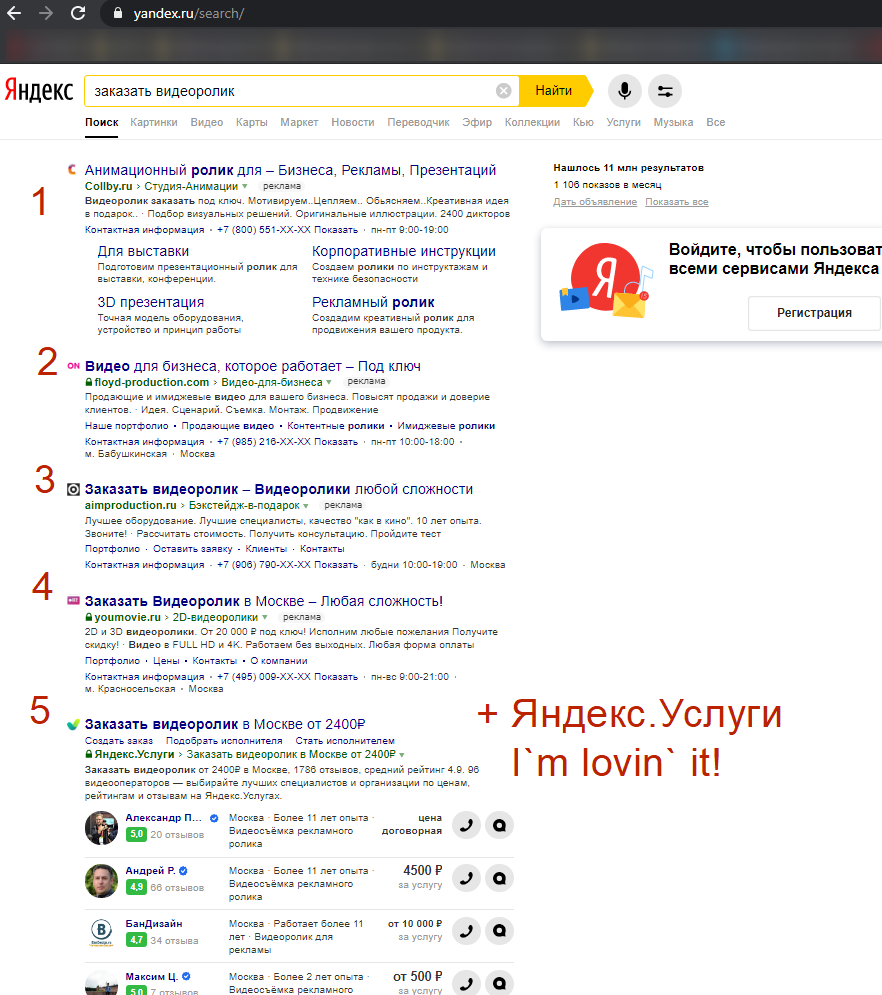Open the Кью tab
The height and width of the screenshot is (995, 882).
[583, 122]
